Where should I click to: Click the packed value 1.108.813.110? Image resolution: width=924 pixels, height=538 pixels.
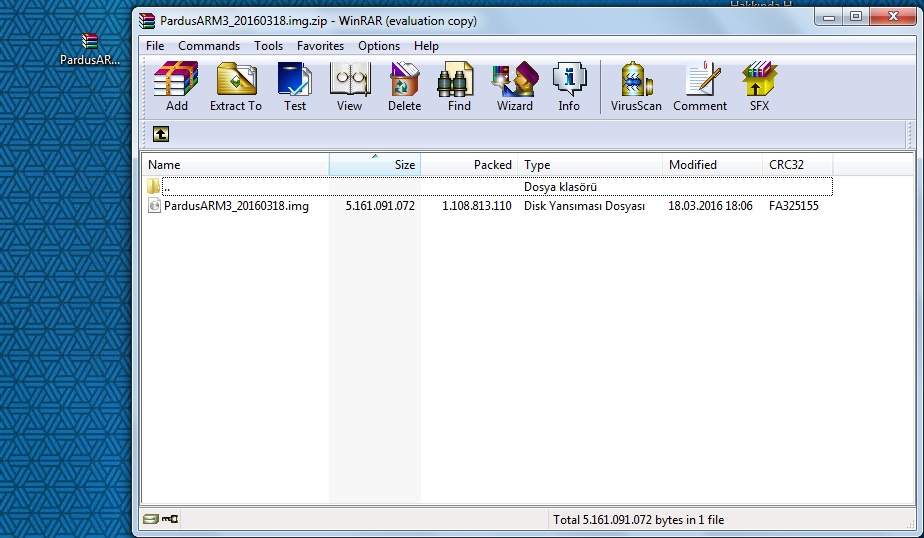pyautogui.click(x=477, y=206)
